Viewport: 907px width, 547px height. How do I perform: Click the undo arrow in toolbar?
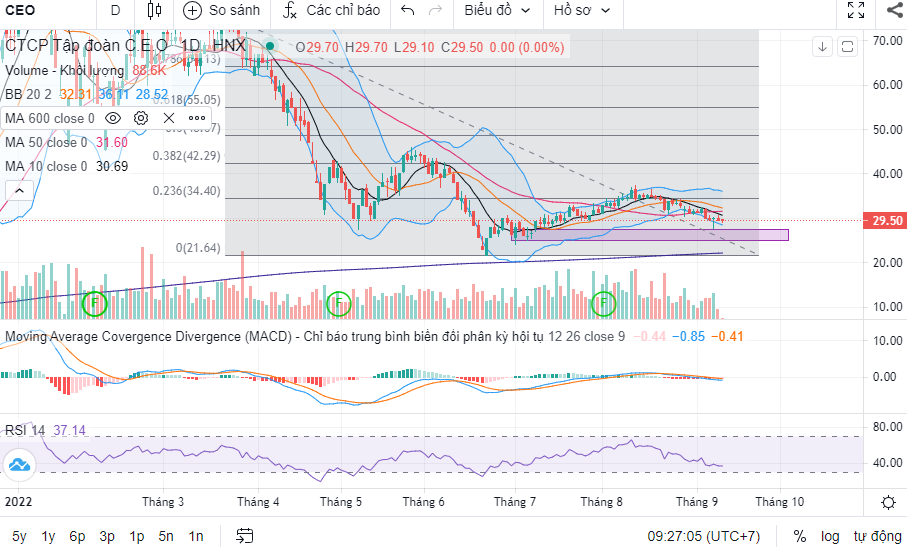407,11
